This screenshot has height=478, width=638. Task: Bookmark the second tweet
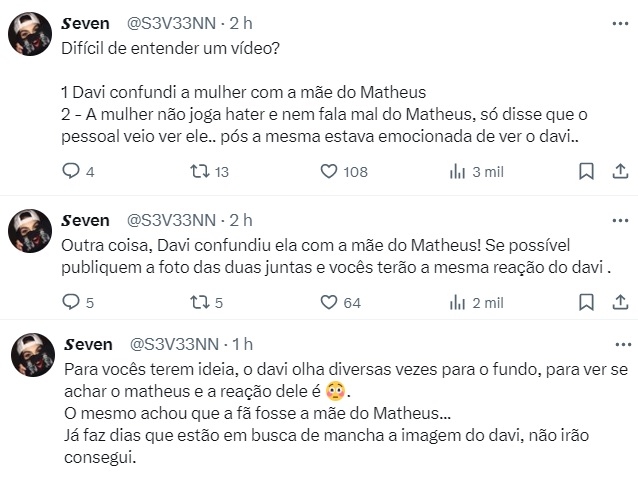(x=587, y=302)
